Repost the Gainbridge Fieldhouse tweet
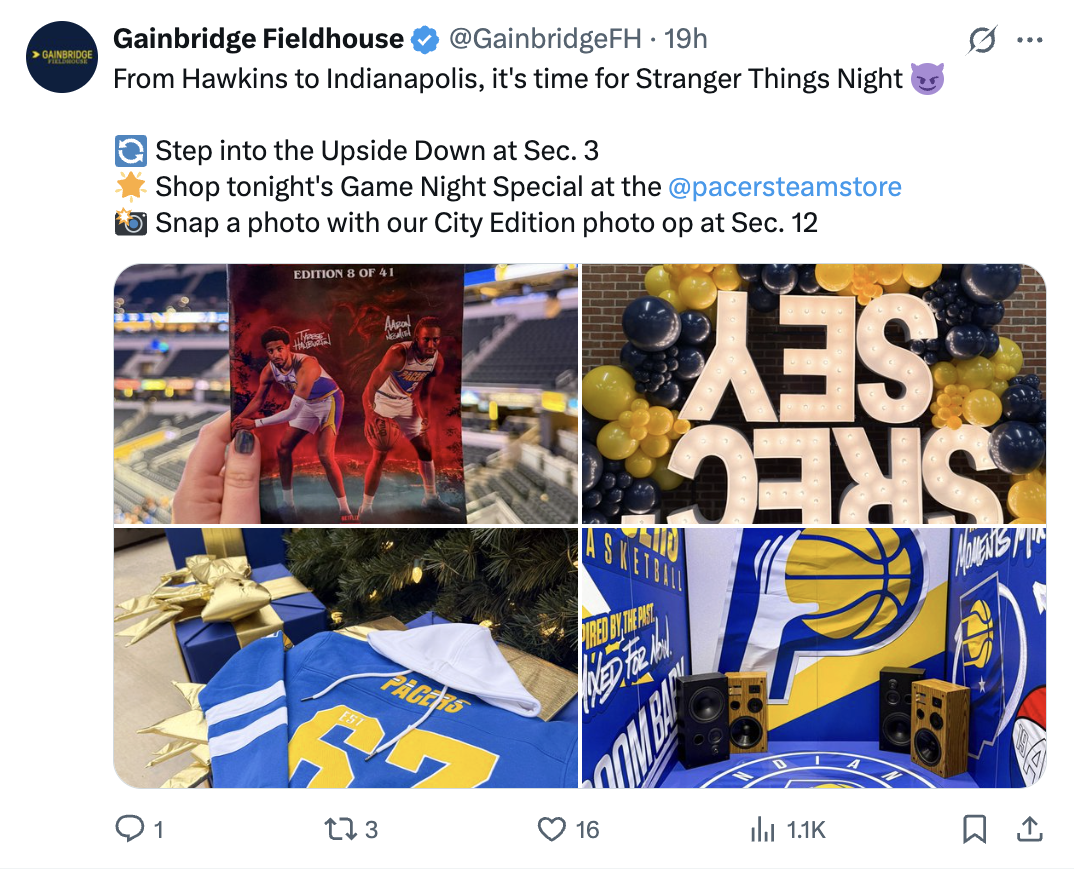The image size is (1074, 870). [x=343, y=829]
